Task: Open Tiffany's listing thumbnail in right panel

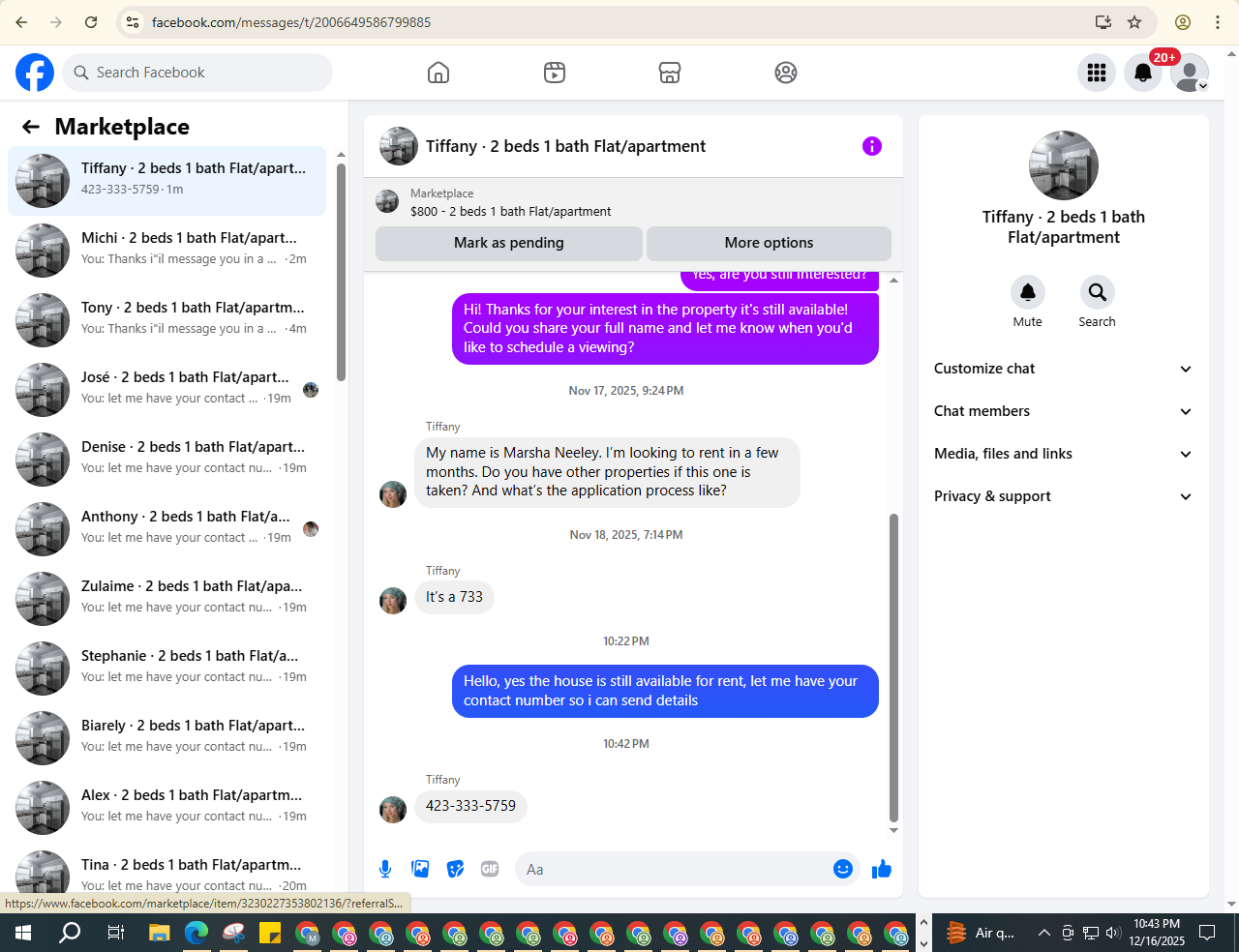Action: coord(1064,165)
